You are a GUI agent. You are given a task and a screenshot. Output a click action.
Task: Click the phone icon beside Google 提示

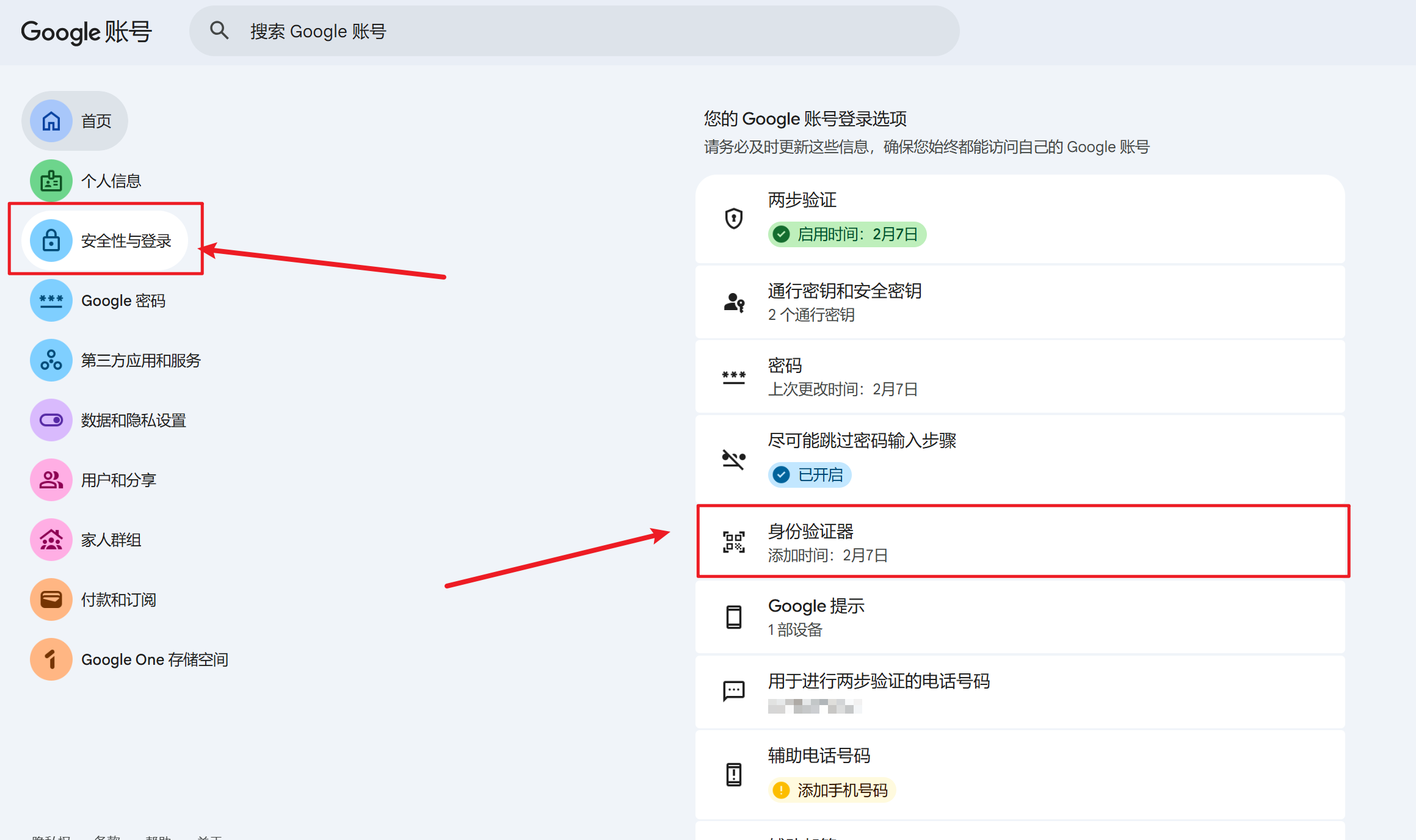[x=733, y=617]
